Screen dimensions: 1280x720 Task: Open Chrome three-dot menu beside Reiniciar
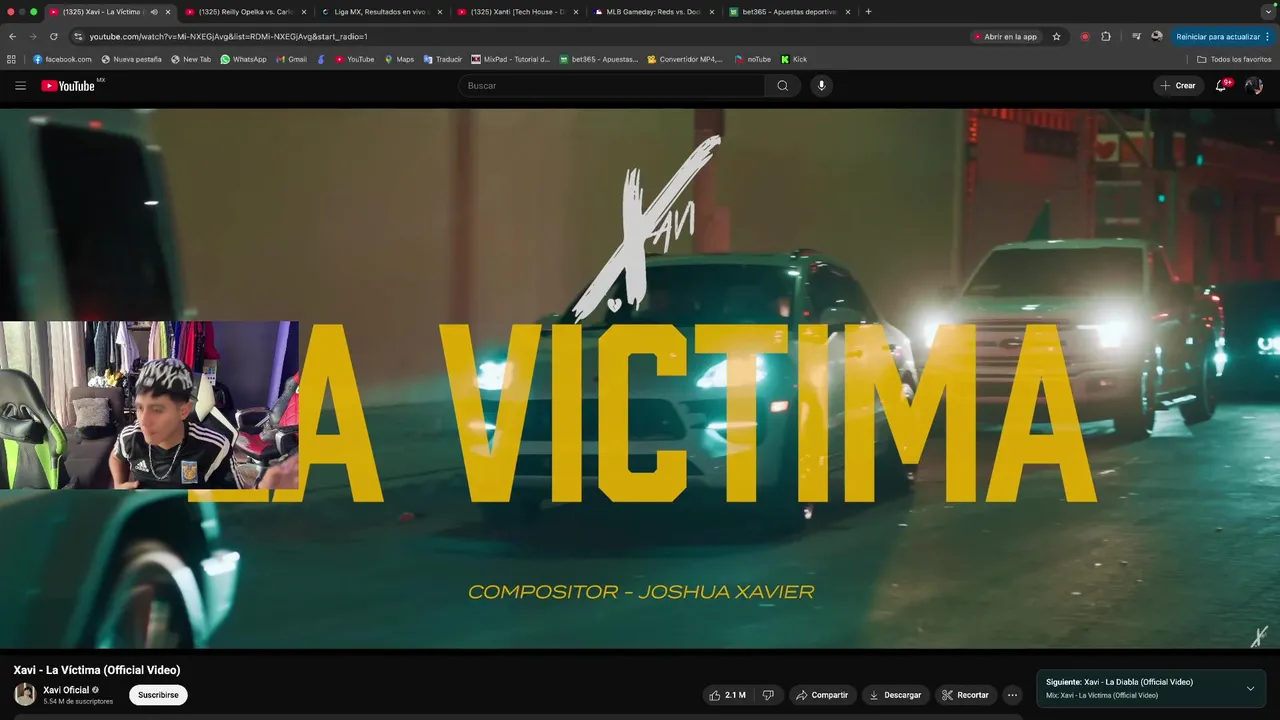tap(1269, 37)
